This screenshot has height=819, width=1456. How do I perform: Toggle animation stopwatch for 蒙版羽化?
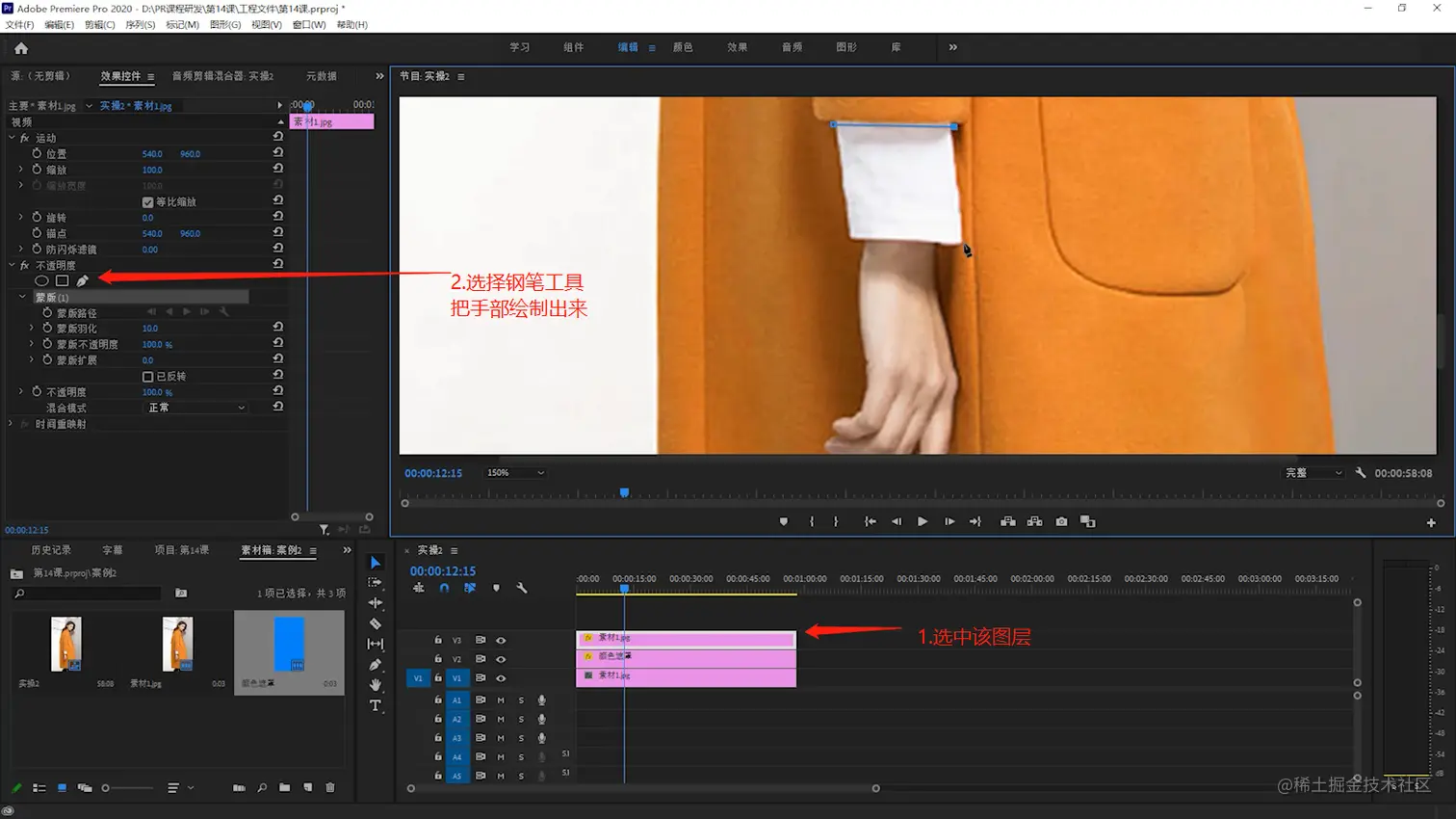tap(47, 329)
